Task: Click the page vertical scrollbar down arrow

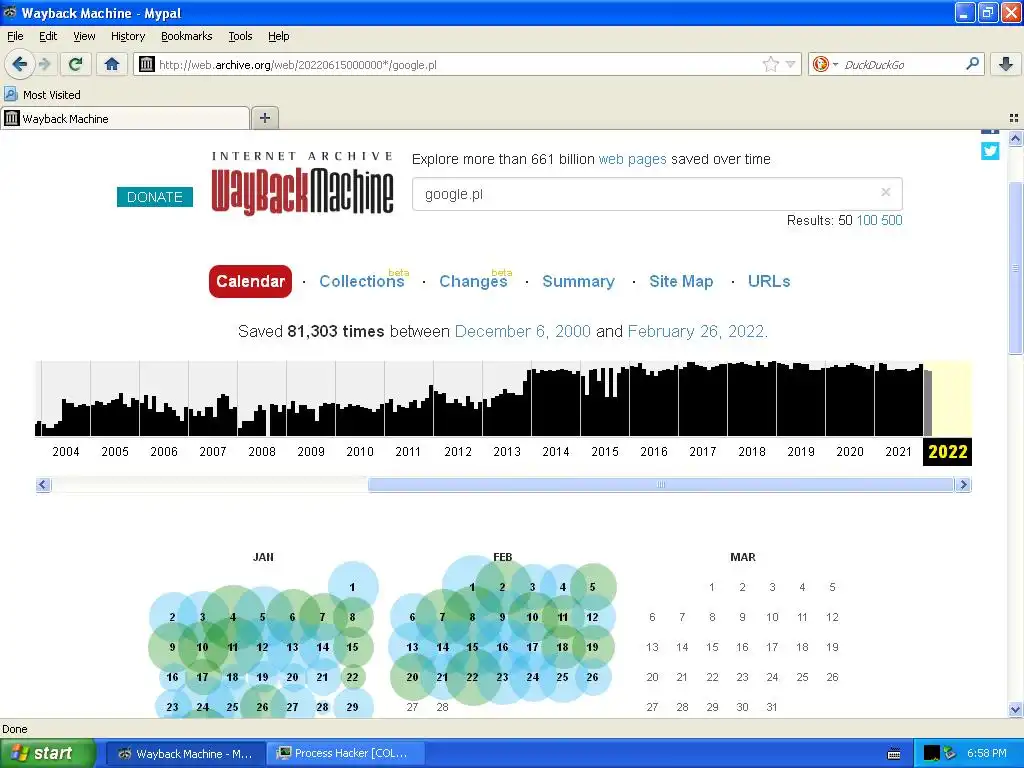Action: [1015, 709]
